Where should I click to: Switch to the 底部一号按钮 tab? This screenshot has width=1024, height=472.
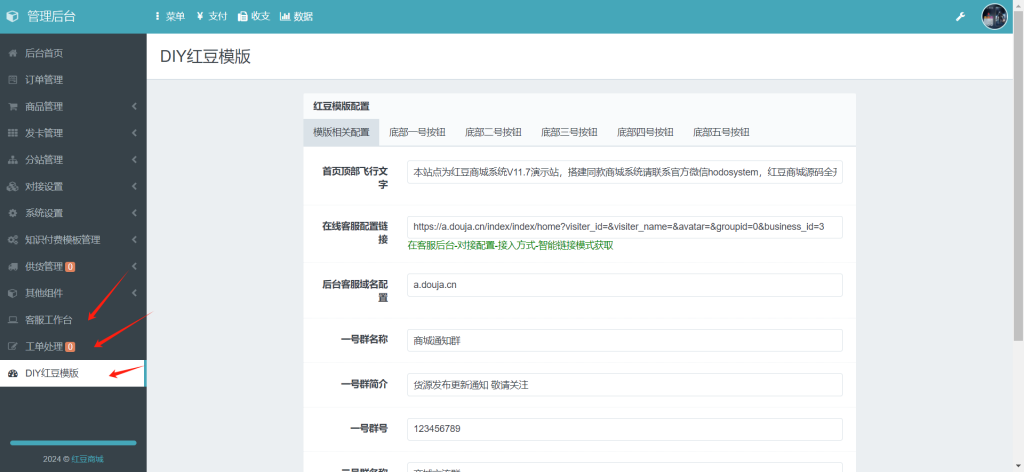(417, 132)
